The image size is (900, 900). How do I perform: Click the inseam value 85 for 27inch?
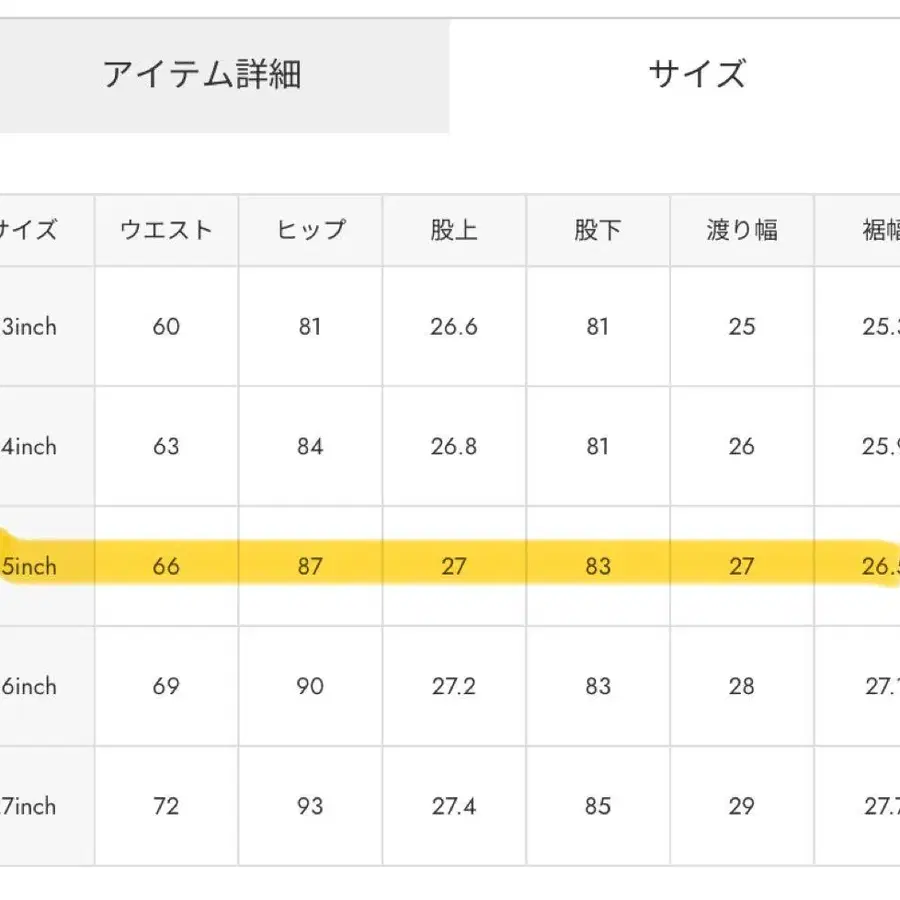click(x=598, y=807)
